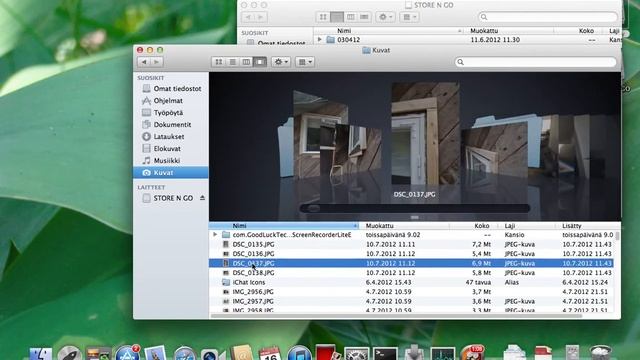Image resolution: width=640 pixels, height=360 pixels.
Task: Click the cover flow thumbnail right of center
Action: 495,150
